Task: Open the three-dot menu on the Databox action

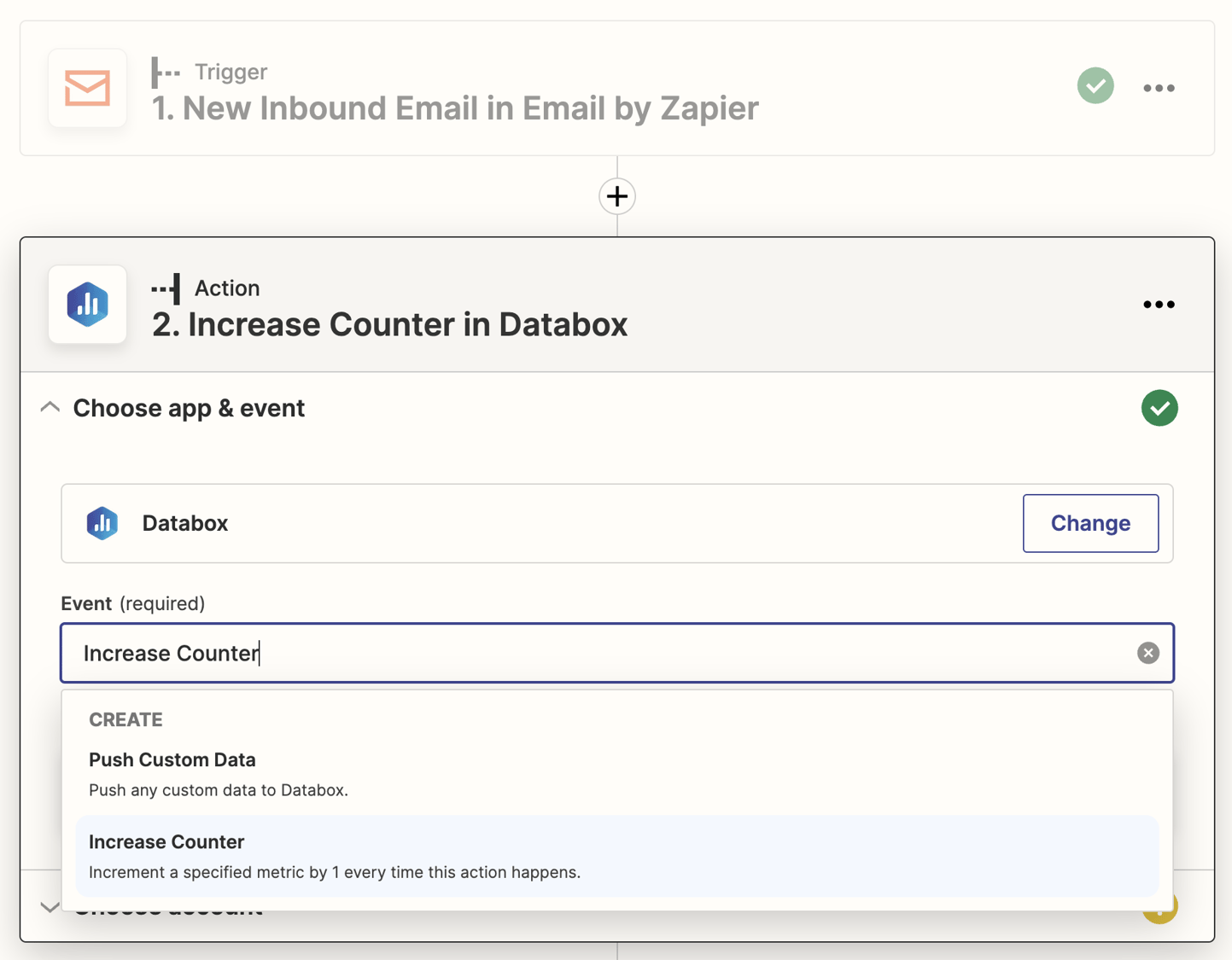Action: click(1159, 304)
